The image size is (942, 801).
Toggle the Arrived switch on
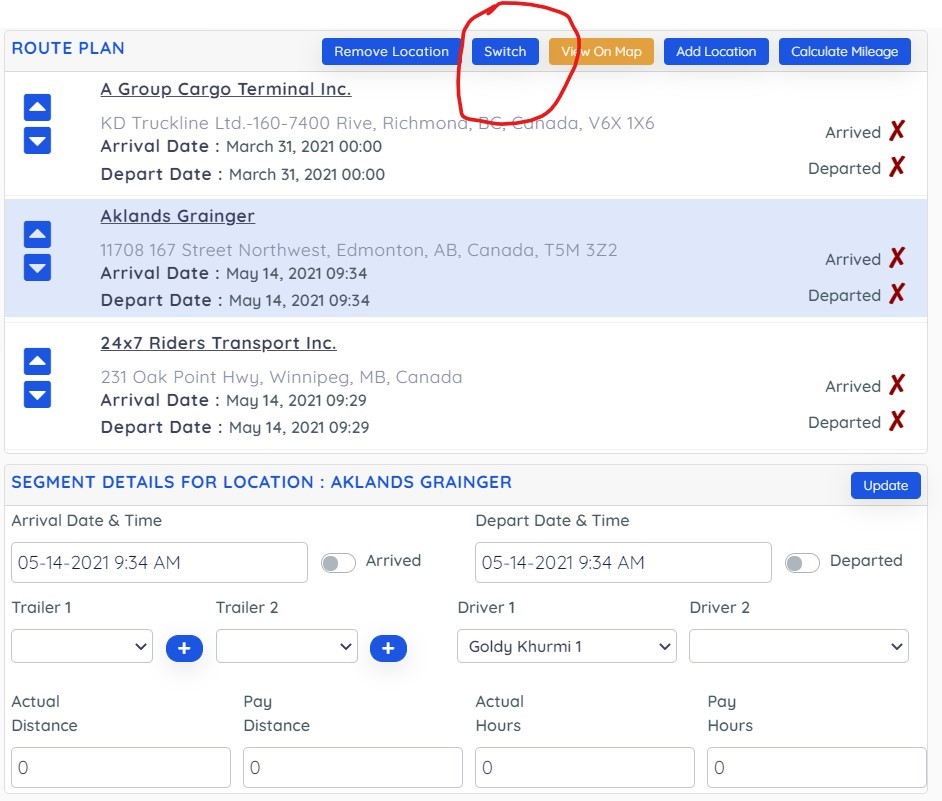338,563
